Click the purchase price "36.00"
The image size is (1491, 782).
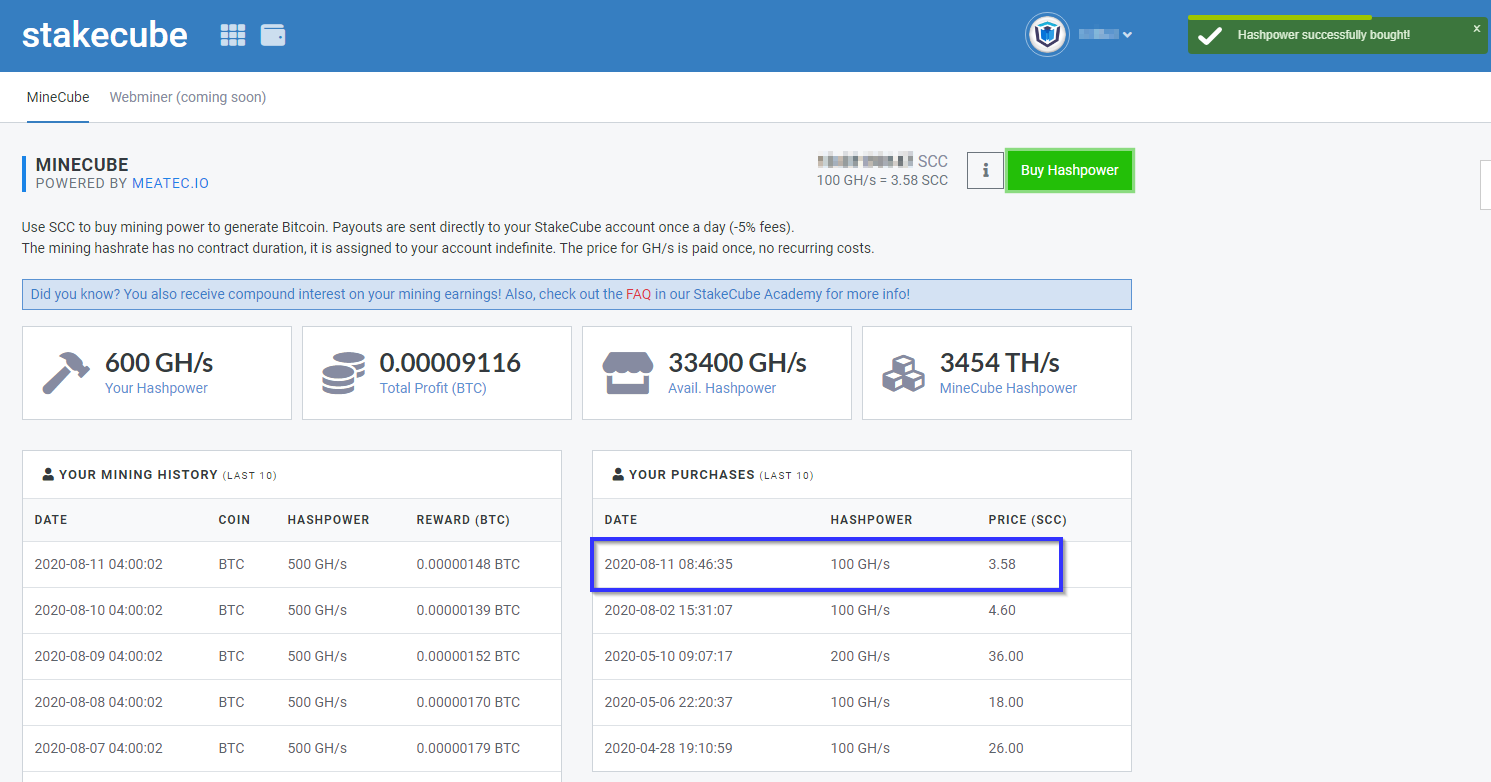coord(1006,657)
